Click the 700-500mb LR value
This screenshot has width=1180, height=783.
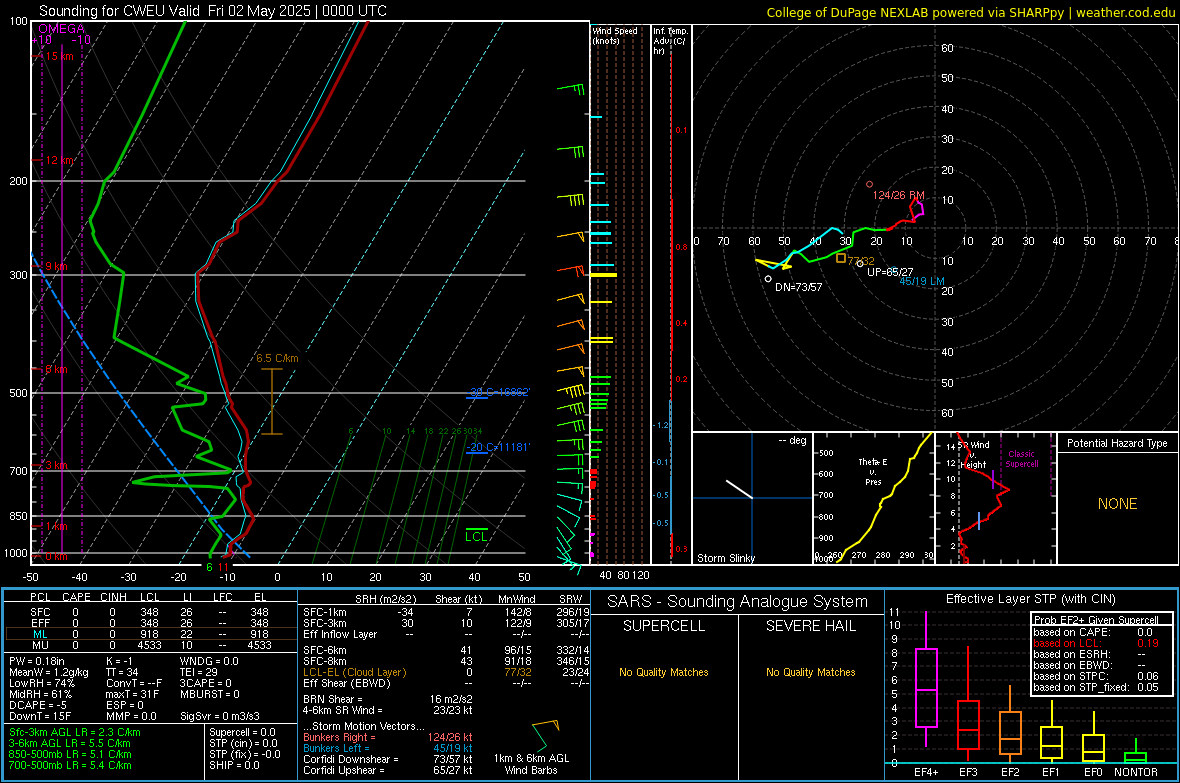70,765
